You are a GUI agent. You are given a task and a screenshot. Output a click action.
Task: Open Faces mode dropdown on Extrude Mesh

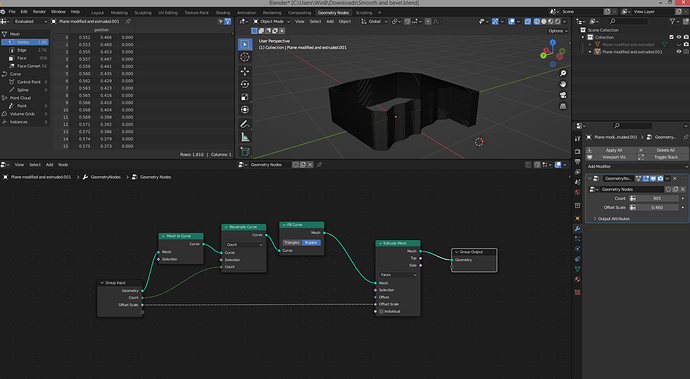[x=398, y=275]
